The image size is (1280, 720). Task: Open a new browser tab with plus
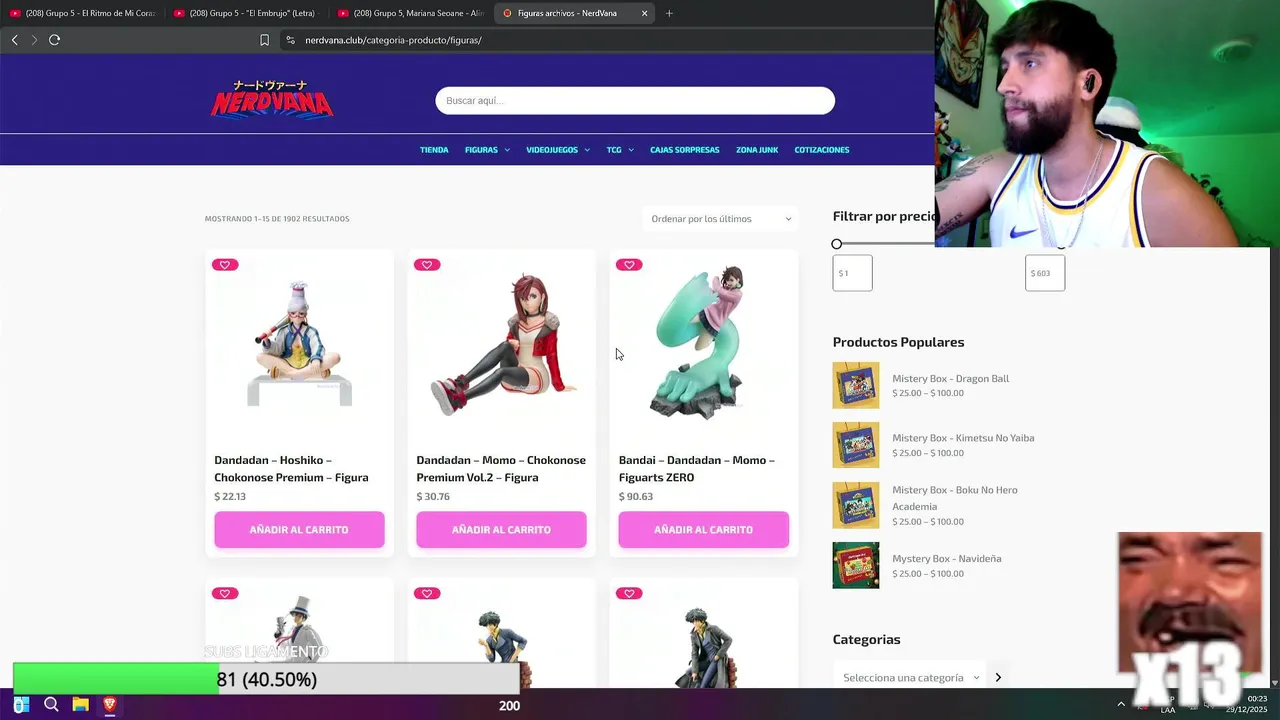(669, 13)
